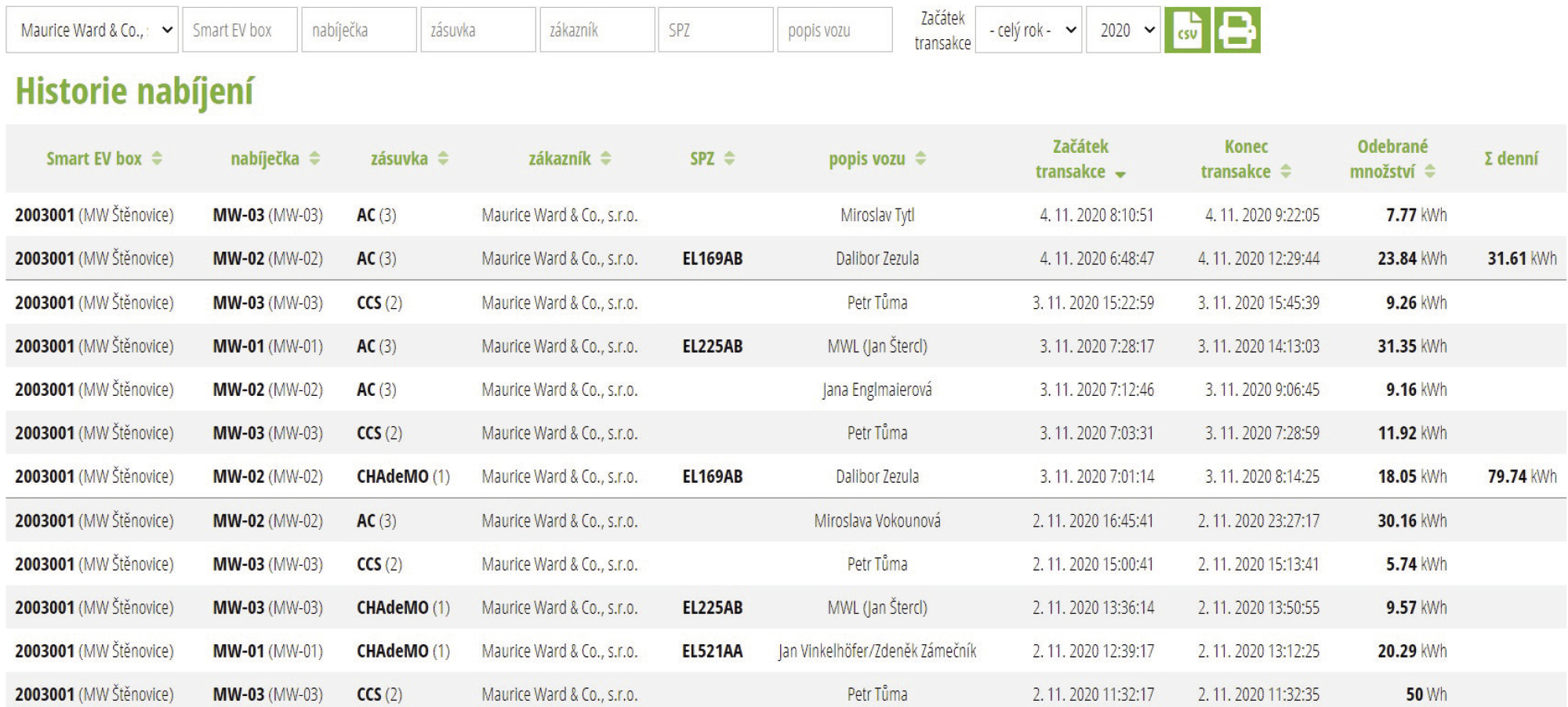Select the zákazník filter text box

coord(597,30)
